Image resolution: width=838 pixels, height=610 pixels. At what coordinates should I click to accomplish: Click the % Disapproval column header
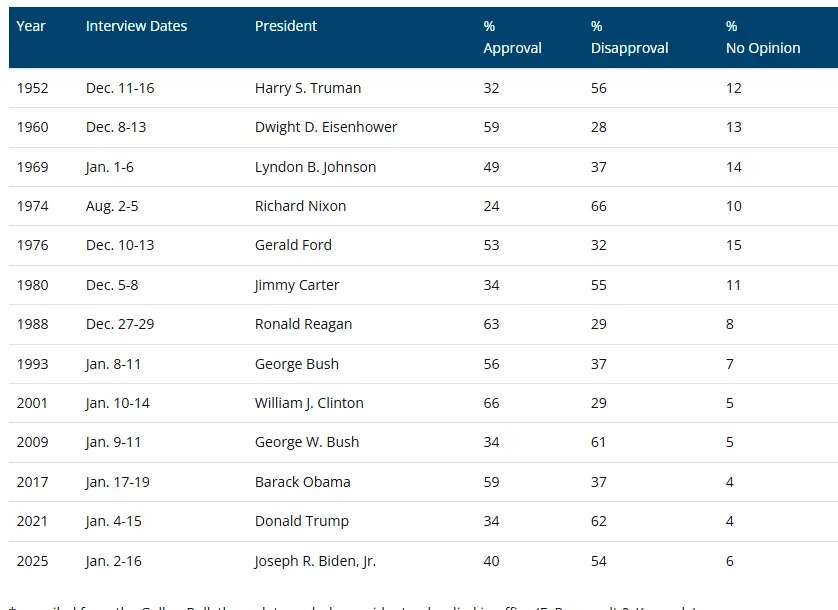pyautogui.click(x=629, y=37)
